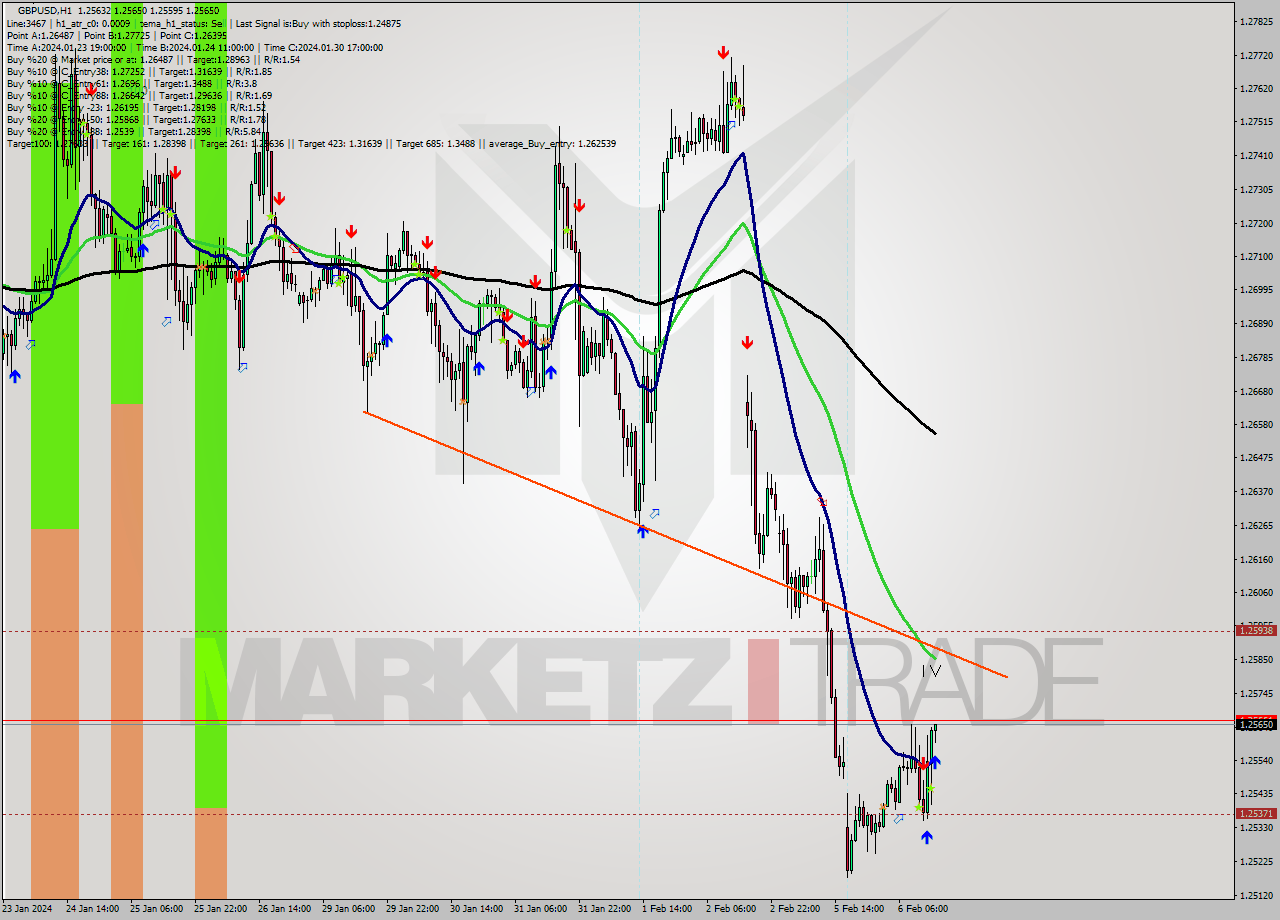Click the 1.26160 price scale value

(1257, 558)
